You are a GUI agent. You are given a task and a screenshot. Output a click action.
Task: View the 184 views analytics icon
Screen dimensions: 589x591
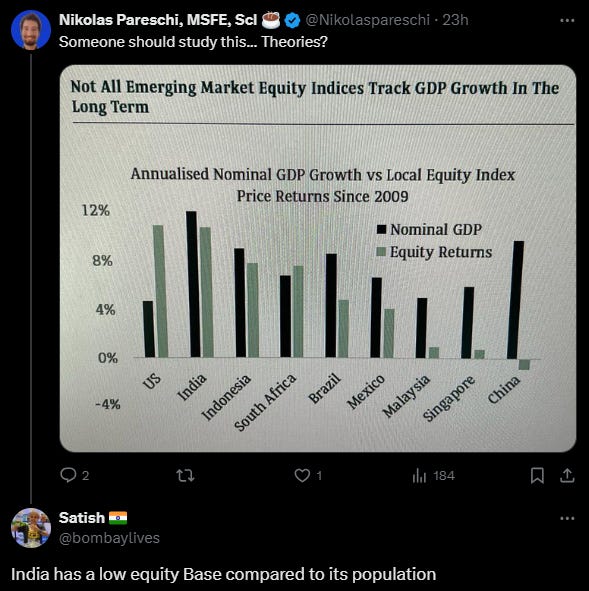(433, 476)
